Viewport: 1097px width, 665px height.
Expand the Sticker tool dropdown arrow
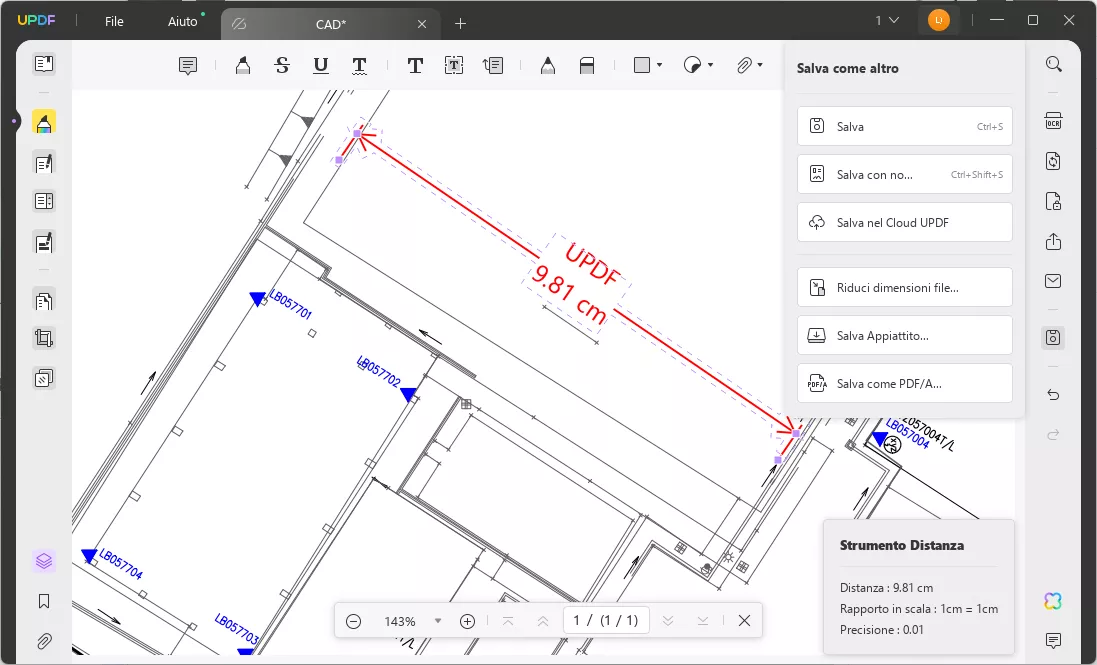coord(711,66)
